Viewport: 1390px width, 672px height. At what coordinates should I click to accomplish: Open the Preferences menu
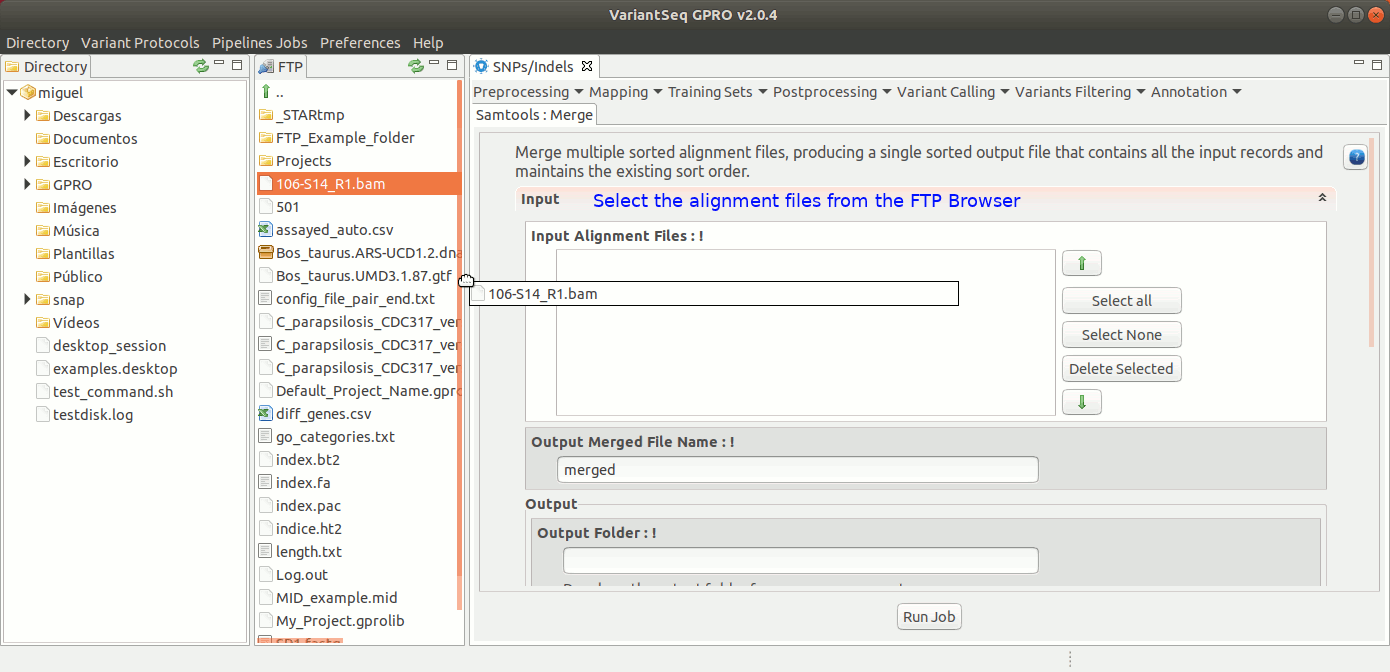click(360, 43)
